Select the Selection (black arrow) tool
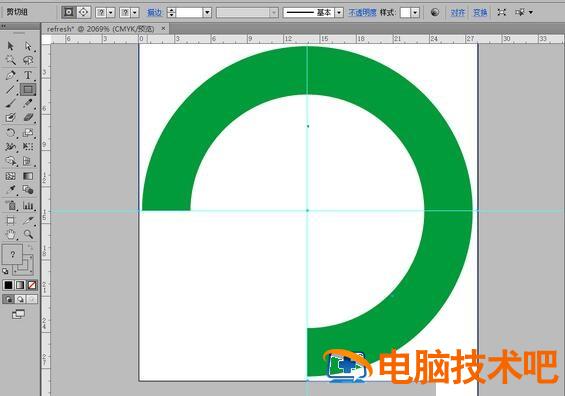The height and width of the screenshot is (396, 565). (x=10, y=46)
